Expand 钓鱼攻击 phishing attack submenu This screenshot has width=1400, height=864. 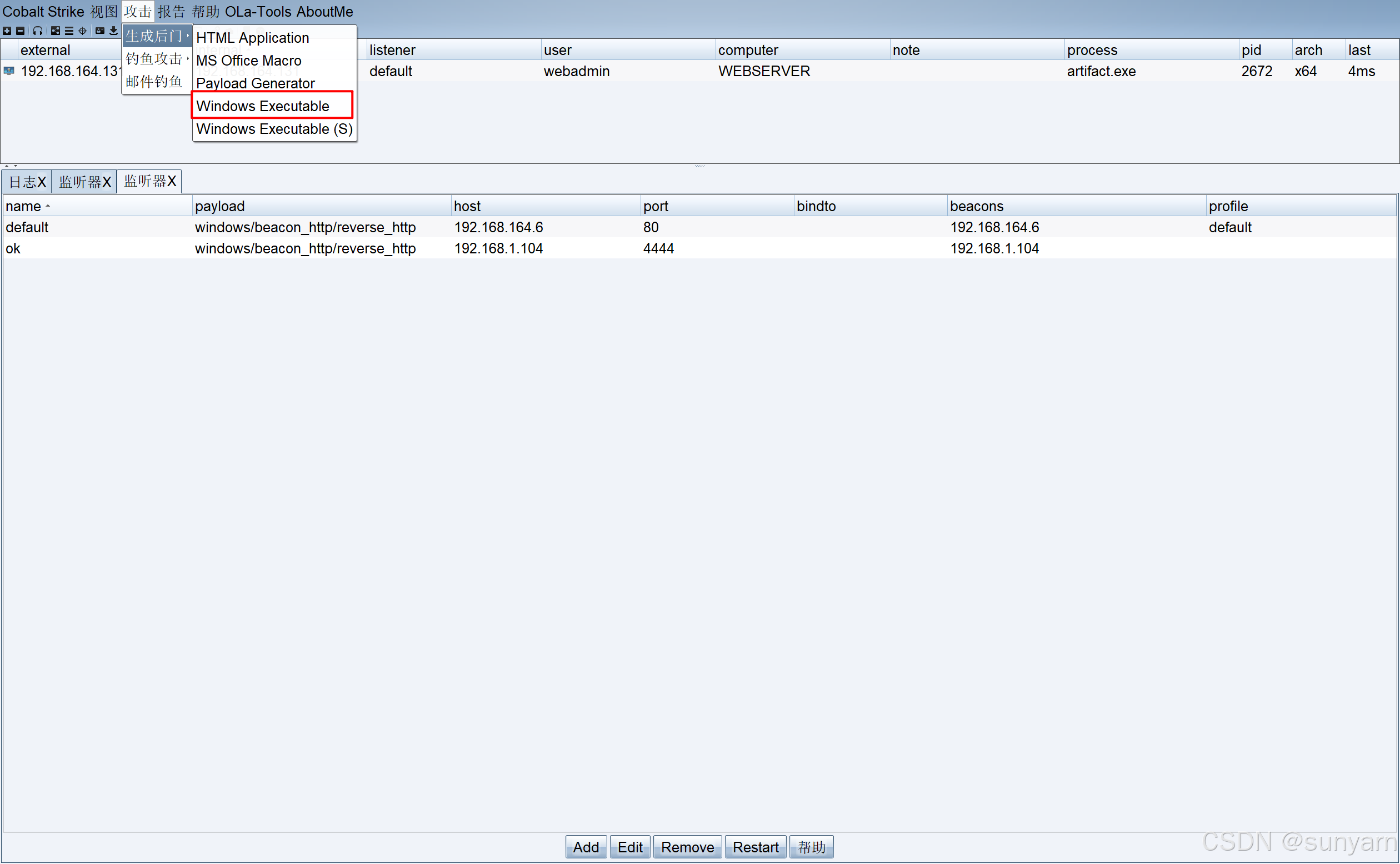[155, 60]
